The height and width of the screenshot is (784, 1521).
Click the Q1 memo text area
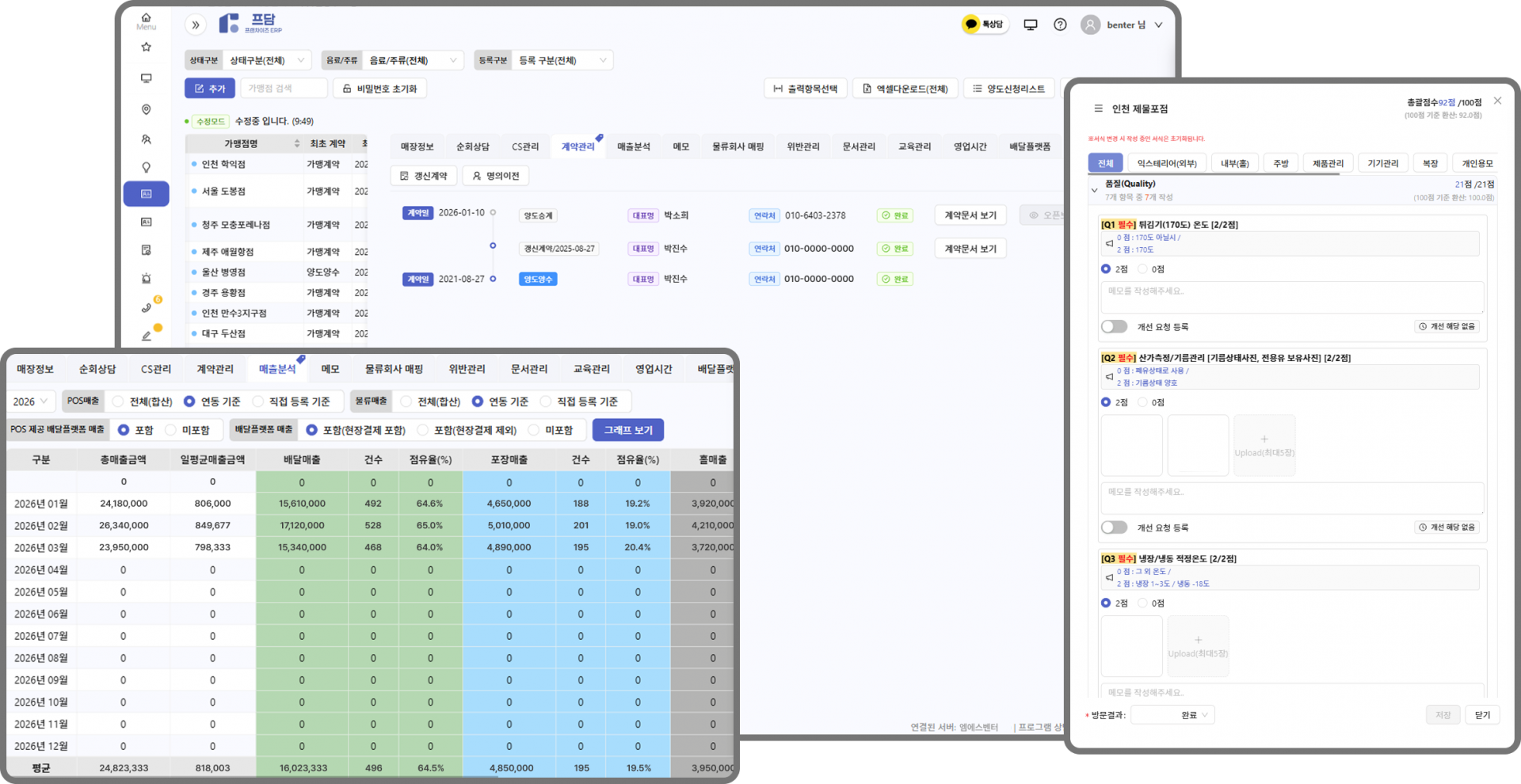1292,298
